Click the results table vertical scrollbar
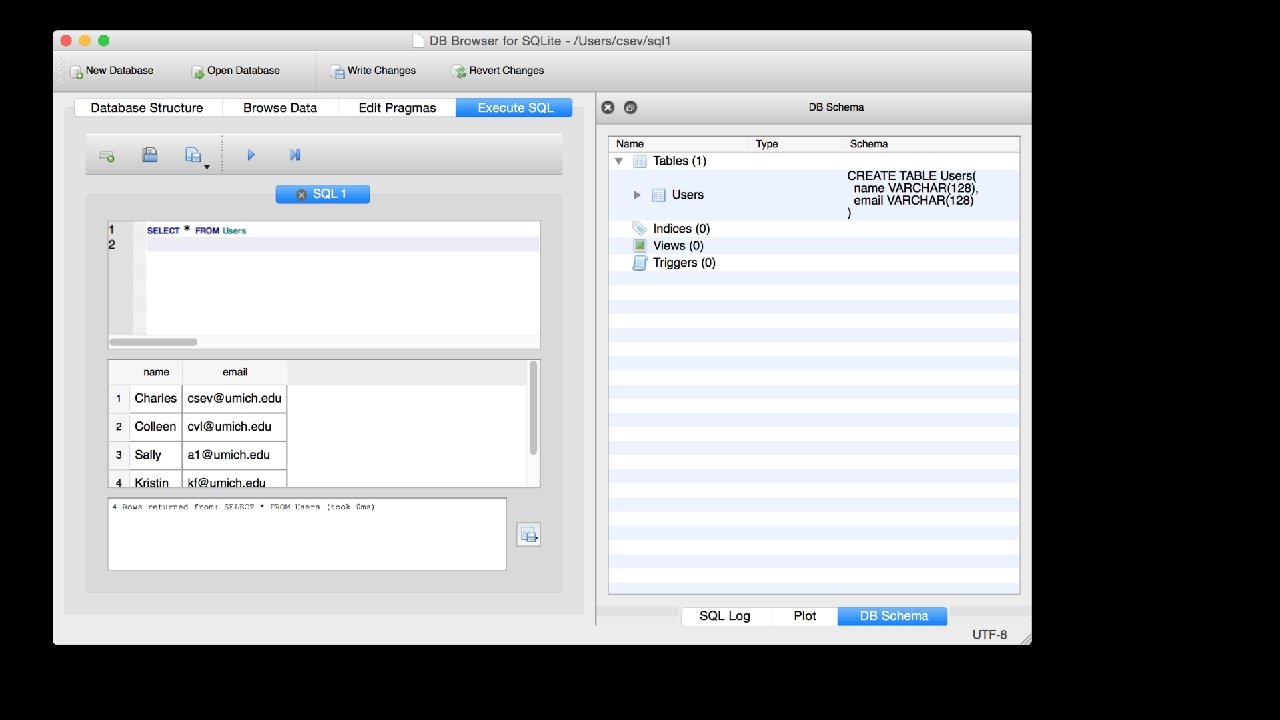This screenshot has height=720, width=1280. click(534, 409)
